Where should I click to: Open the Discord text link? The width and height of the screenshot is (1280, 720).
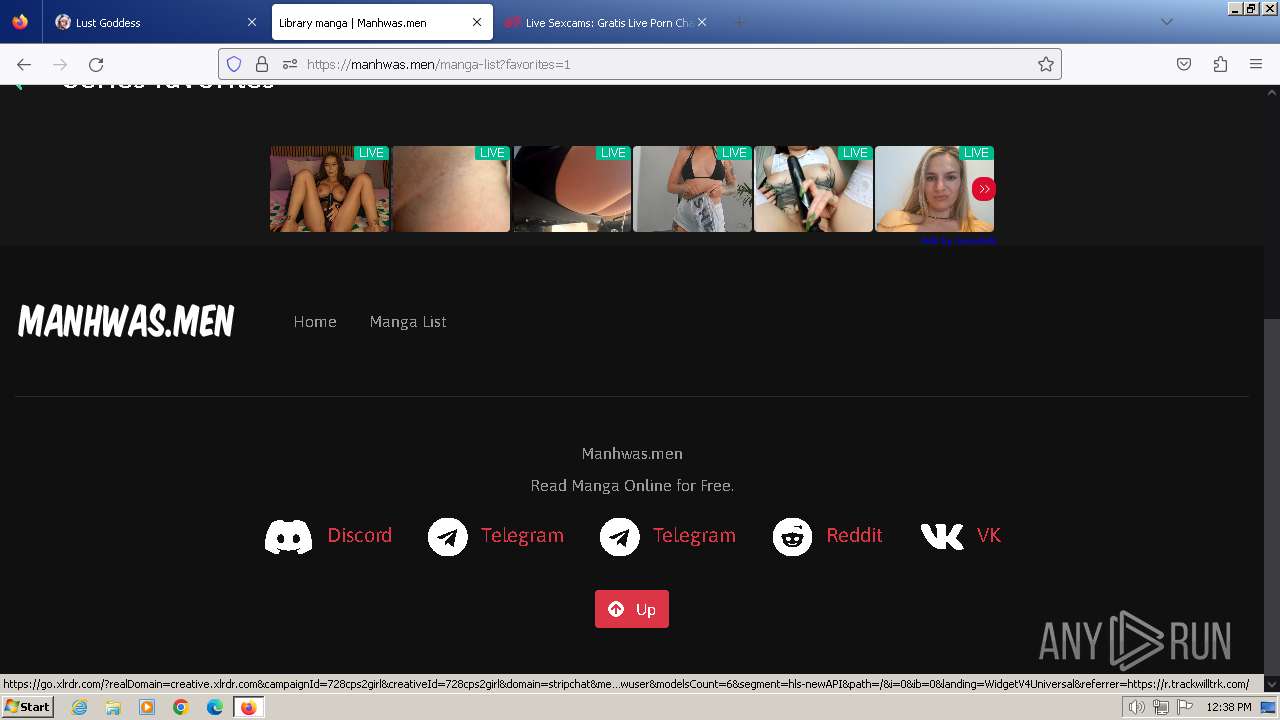360,535
